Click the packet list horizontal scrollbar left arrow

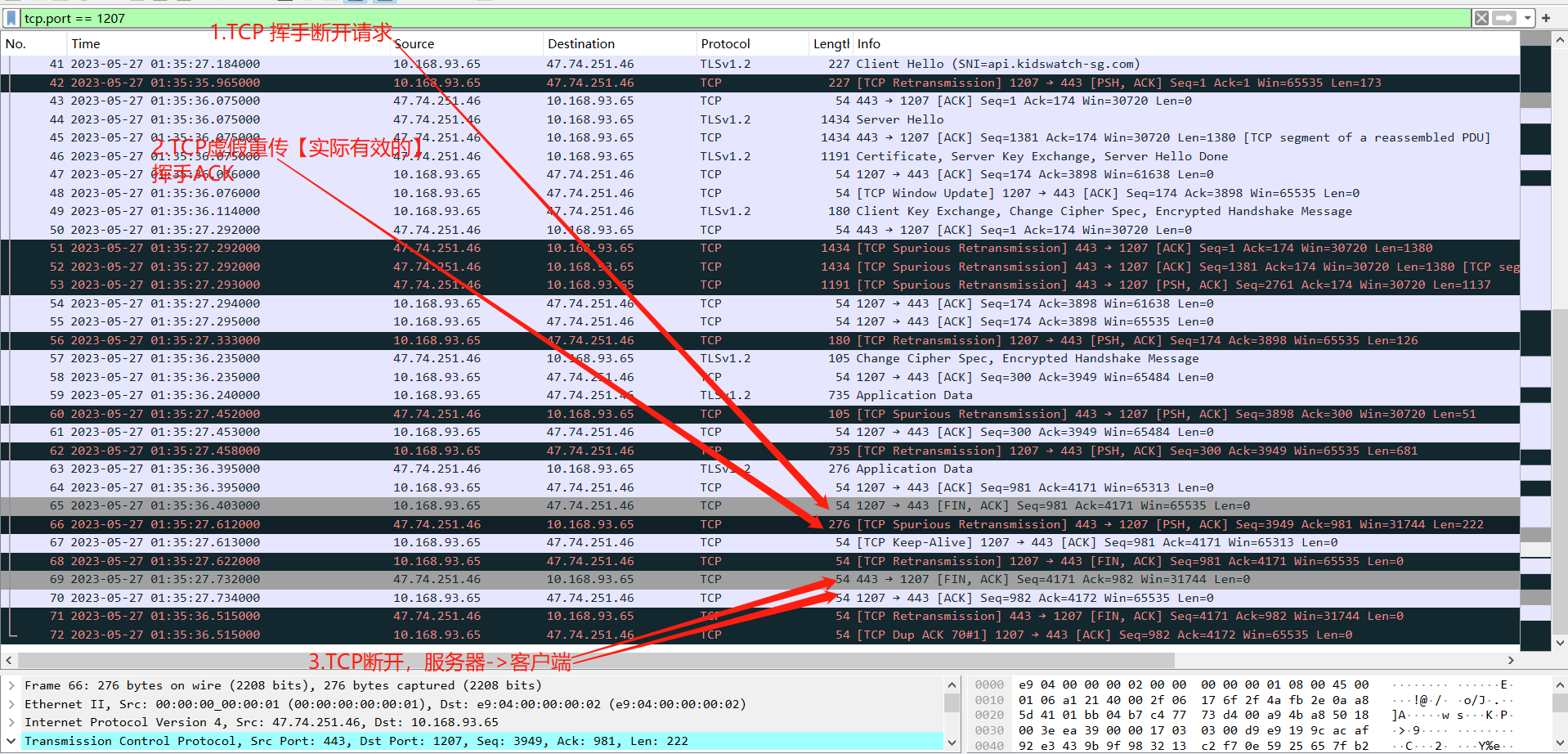(9, 660)
